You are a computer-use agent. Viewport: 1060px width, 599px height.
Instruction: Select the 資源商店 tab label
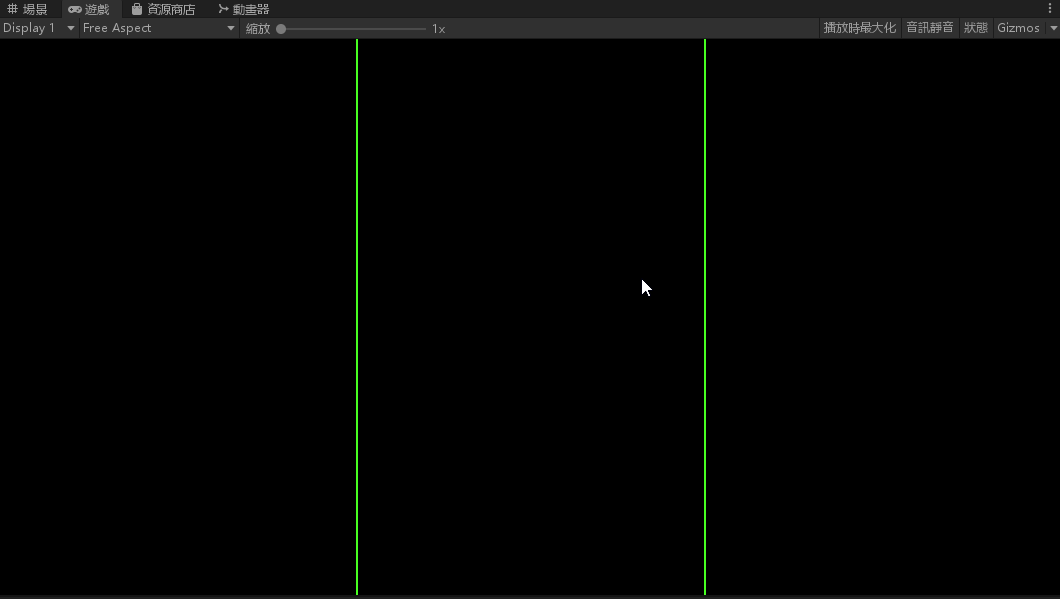171,9
